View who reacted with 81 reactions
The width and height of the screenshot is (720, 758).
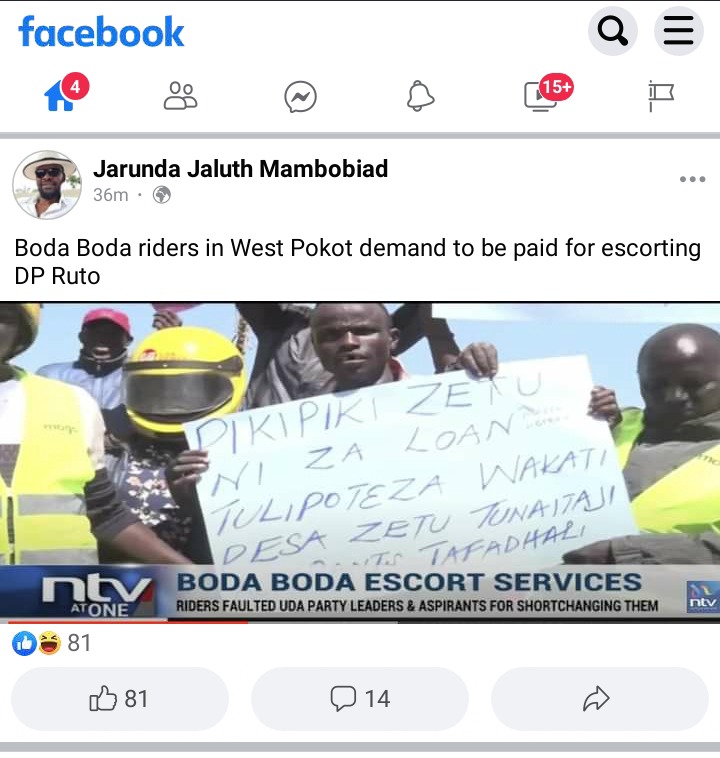click(52, 643)
